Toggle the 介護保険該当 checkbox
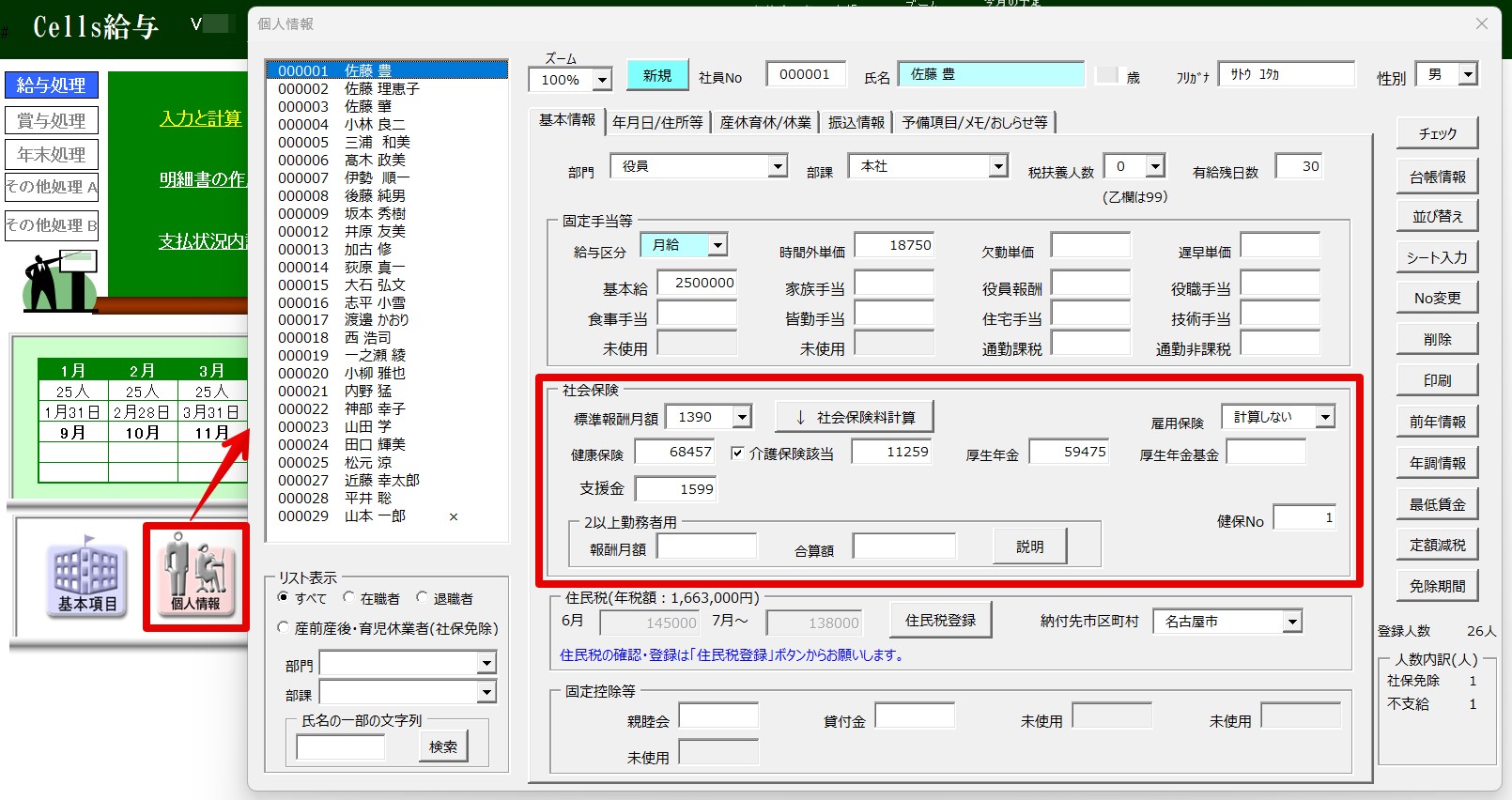The image size is (1512, 800). click(737, 453)
